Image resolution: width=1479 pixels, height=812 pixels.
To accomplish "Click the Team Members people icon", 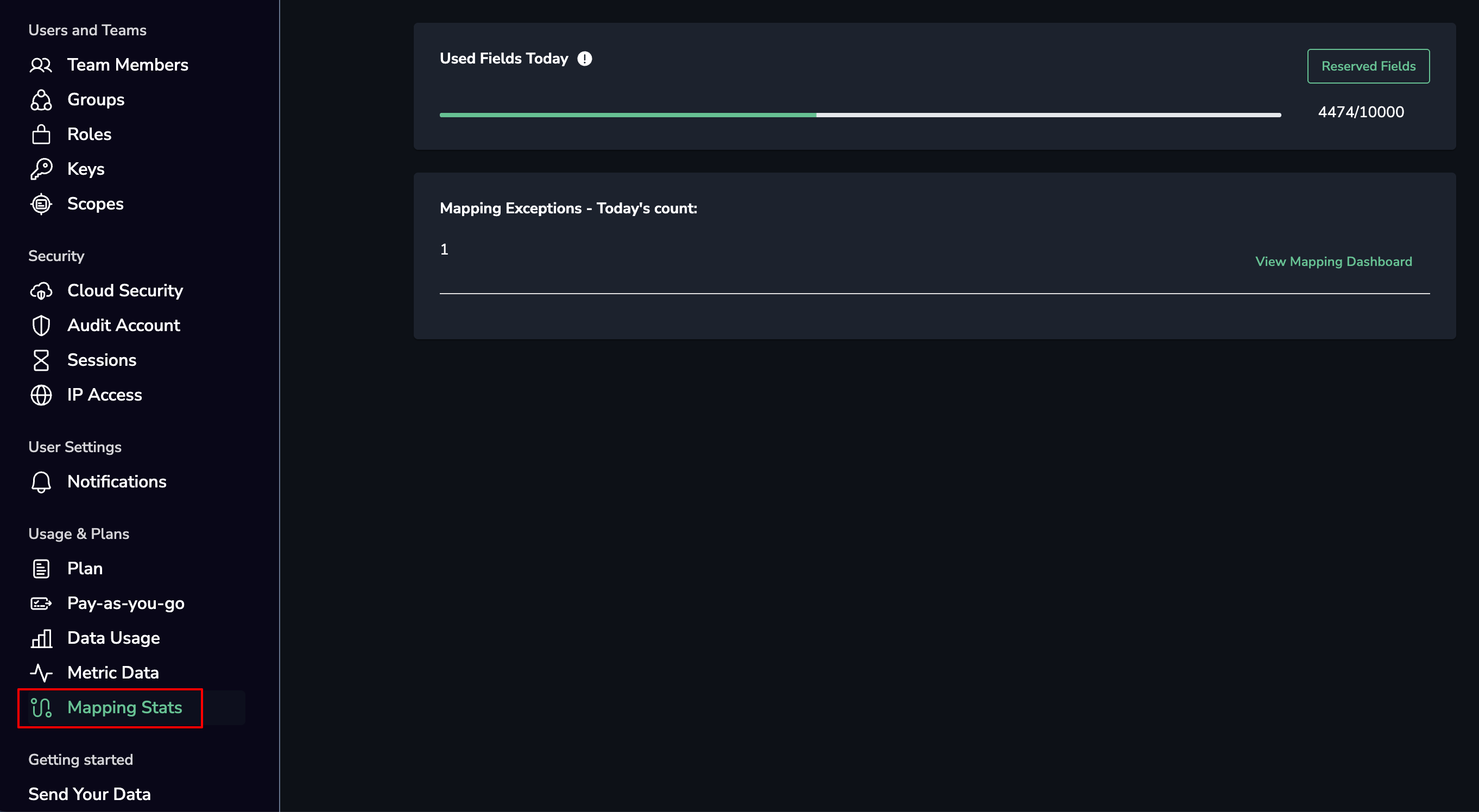I will (41, 65).
